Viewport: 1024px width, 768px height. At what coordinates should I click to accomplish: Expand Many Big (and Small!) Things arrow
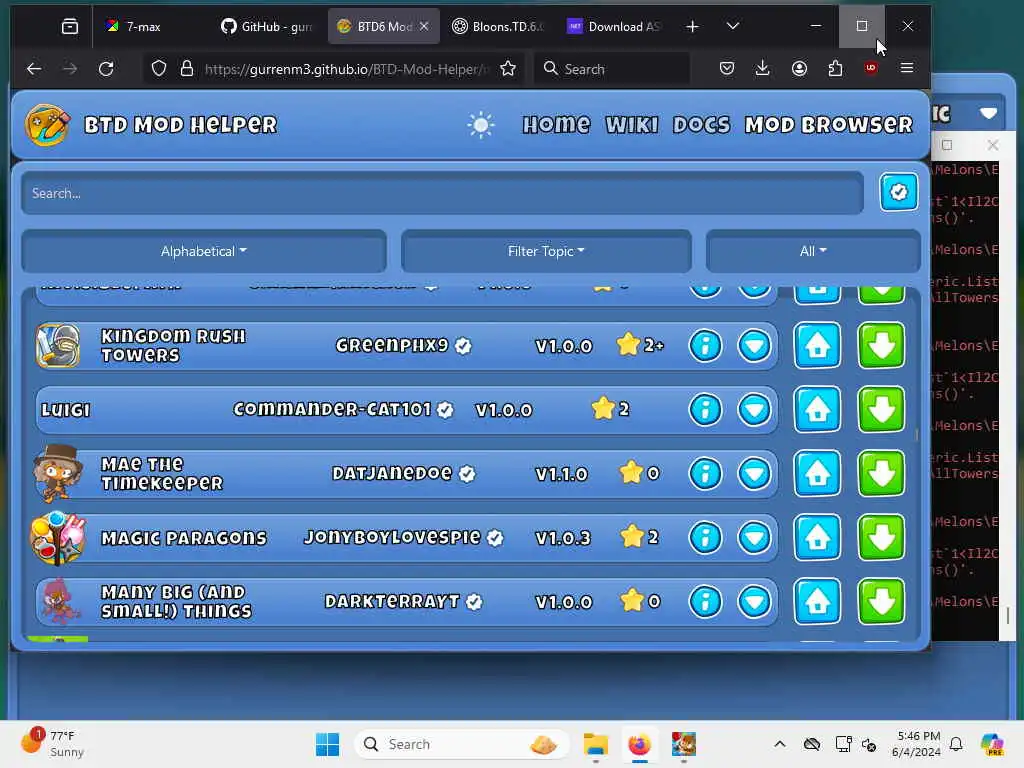(754, 601)
